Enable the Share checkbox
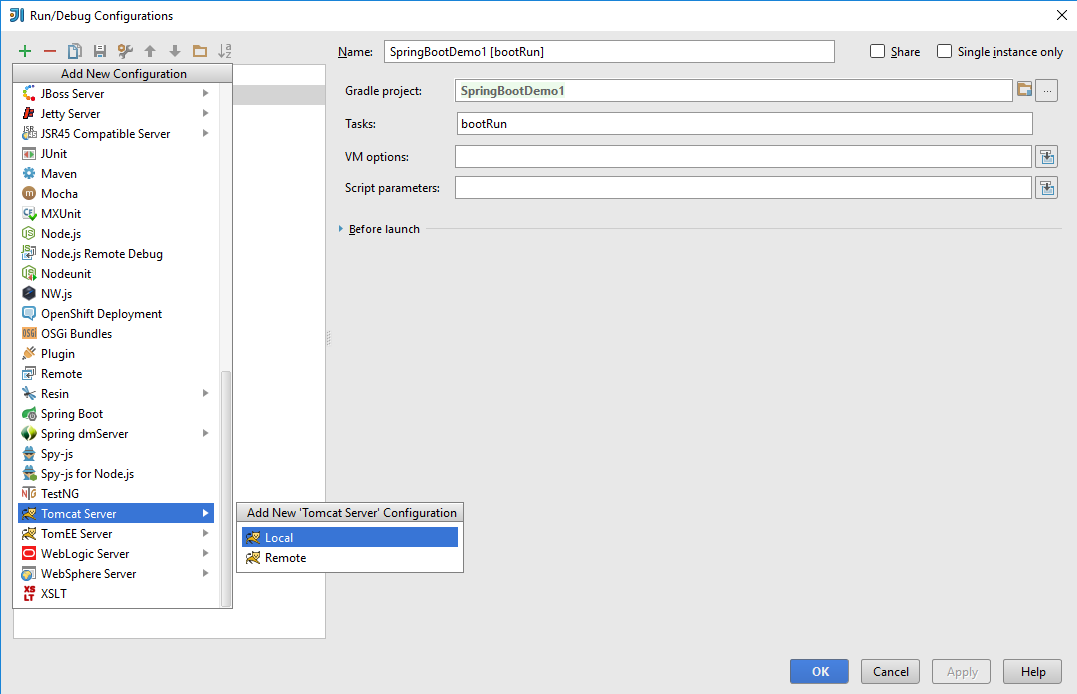The width and height of the screenshot is (1077, 694). (x=875, y=51)
